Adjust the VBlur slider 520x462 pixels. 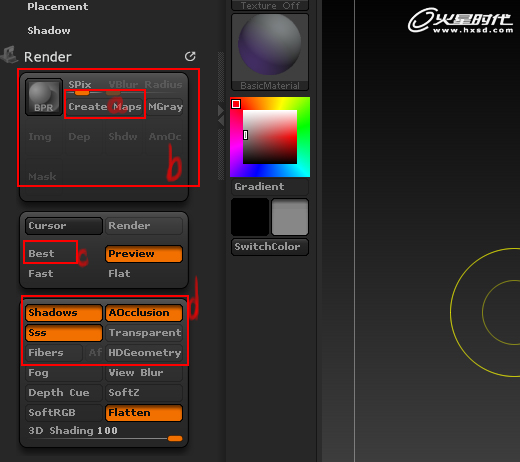tap(123, 87)
